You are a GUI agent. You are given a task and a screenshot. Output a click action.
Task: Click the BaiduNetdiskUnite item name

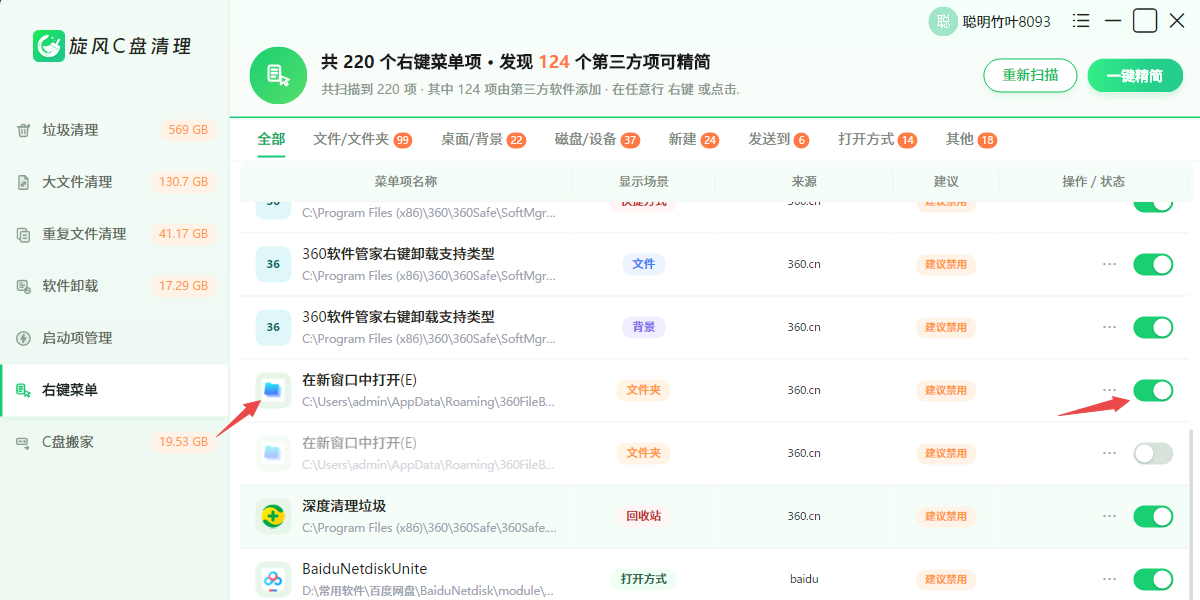(x=364, y=569)
